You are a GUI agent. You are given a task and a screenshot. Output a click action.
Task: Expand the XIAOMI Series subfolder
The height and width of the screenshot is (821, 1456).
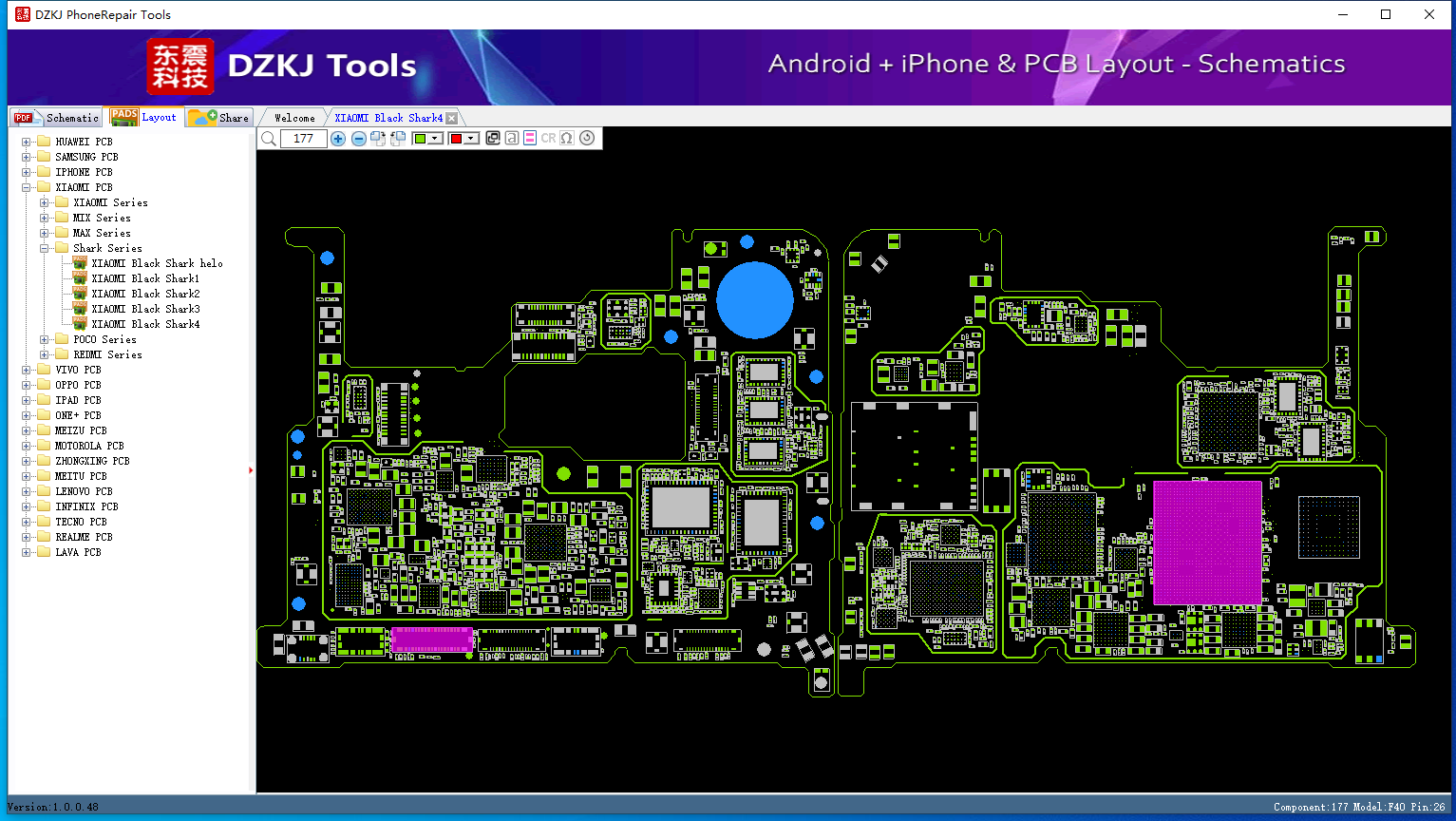(45, 202)
